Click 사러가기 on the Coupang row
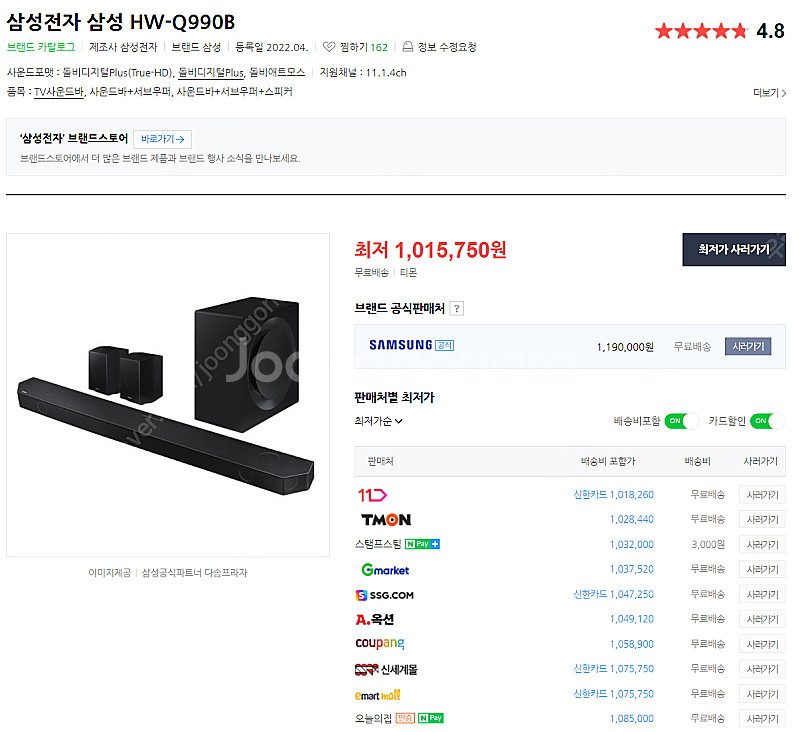Image resolution: width=800 pixels, height=732 pixels. click(762, 644)
